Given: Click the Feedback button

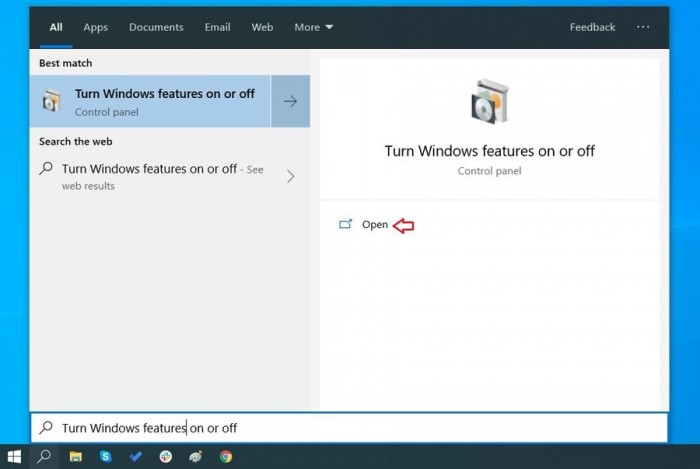Looking at the screenshot, I should coord(592,27).
